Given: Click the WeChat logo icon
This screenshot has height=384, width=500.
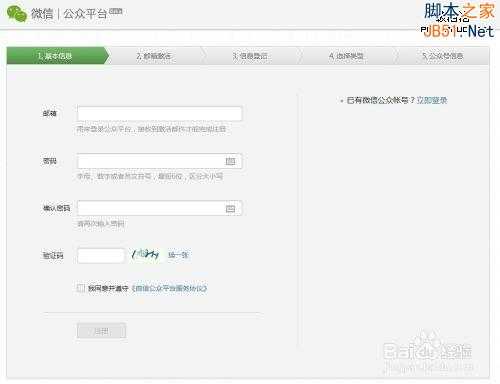Looking at the screenshot, I should pos(17,14).
